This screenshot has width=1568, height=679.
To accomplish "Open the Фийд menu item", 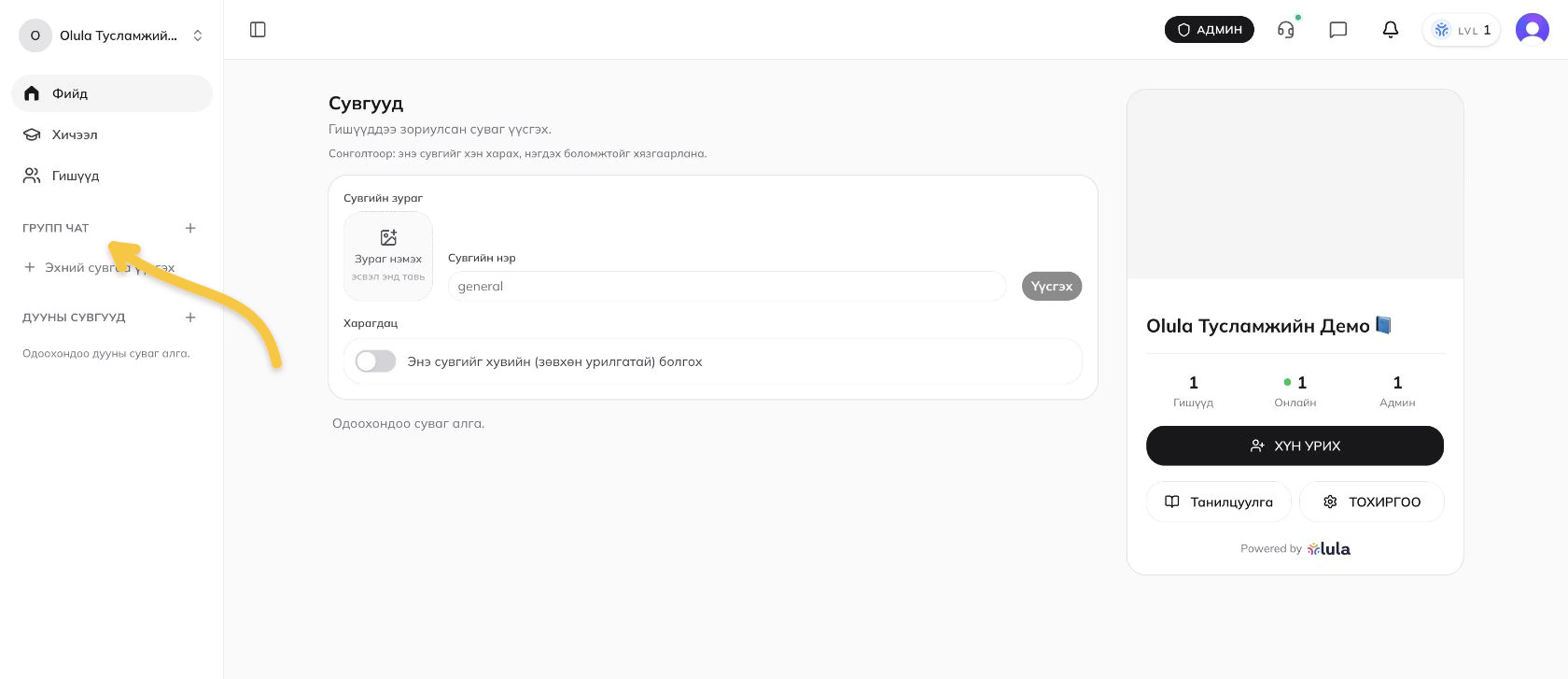I will [112, 93].
